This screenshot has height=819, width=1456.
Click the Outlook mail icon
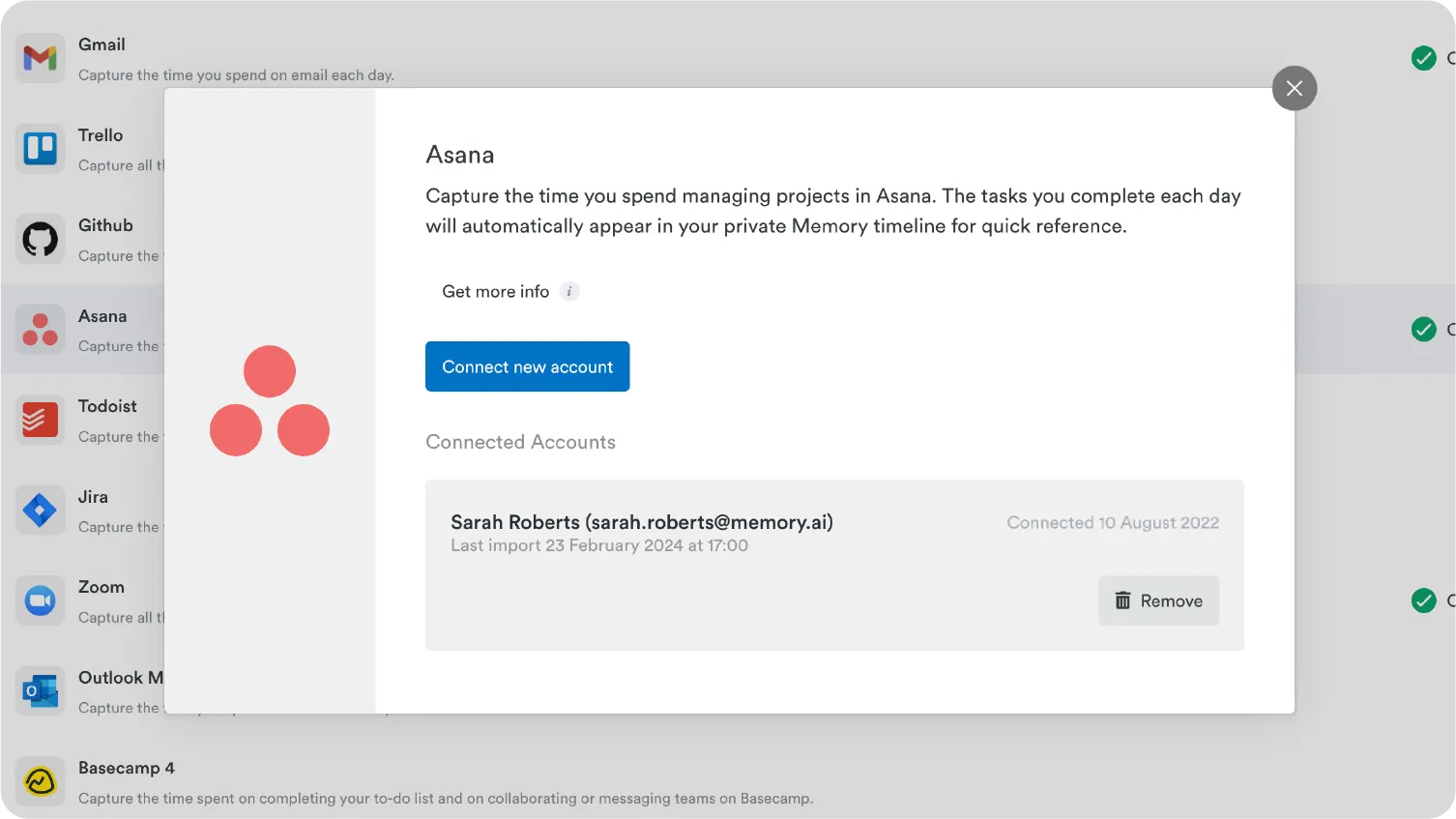coord(40,690)
